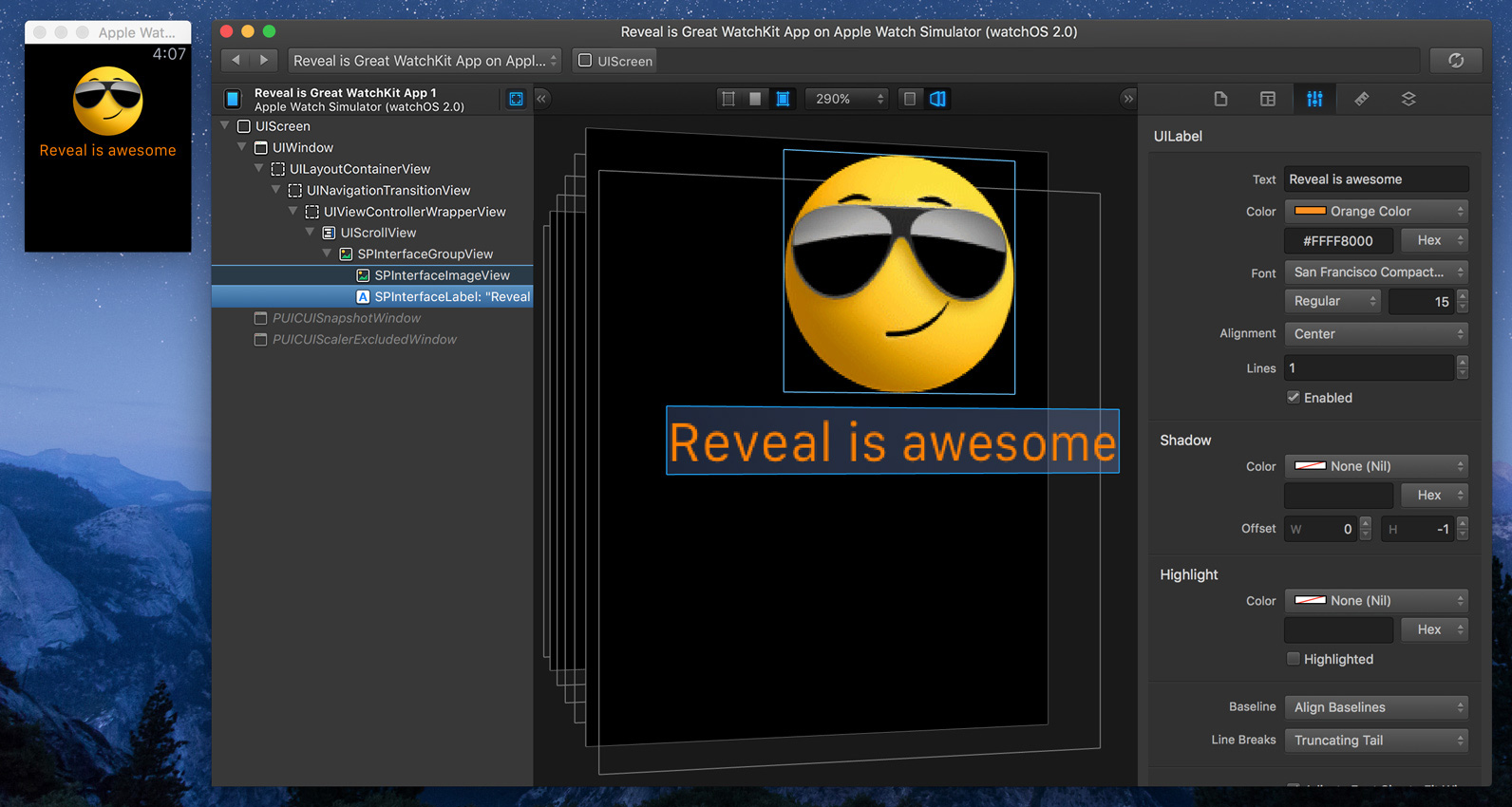Collapse the UINavigationTransitionView node

click(276, 190)
